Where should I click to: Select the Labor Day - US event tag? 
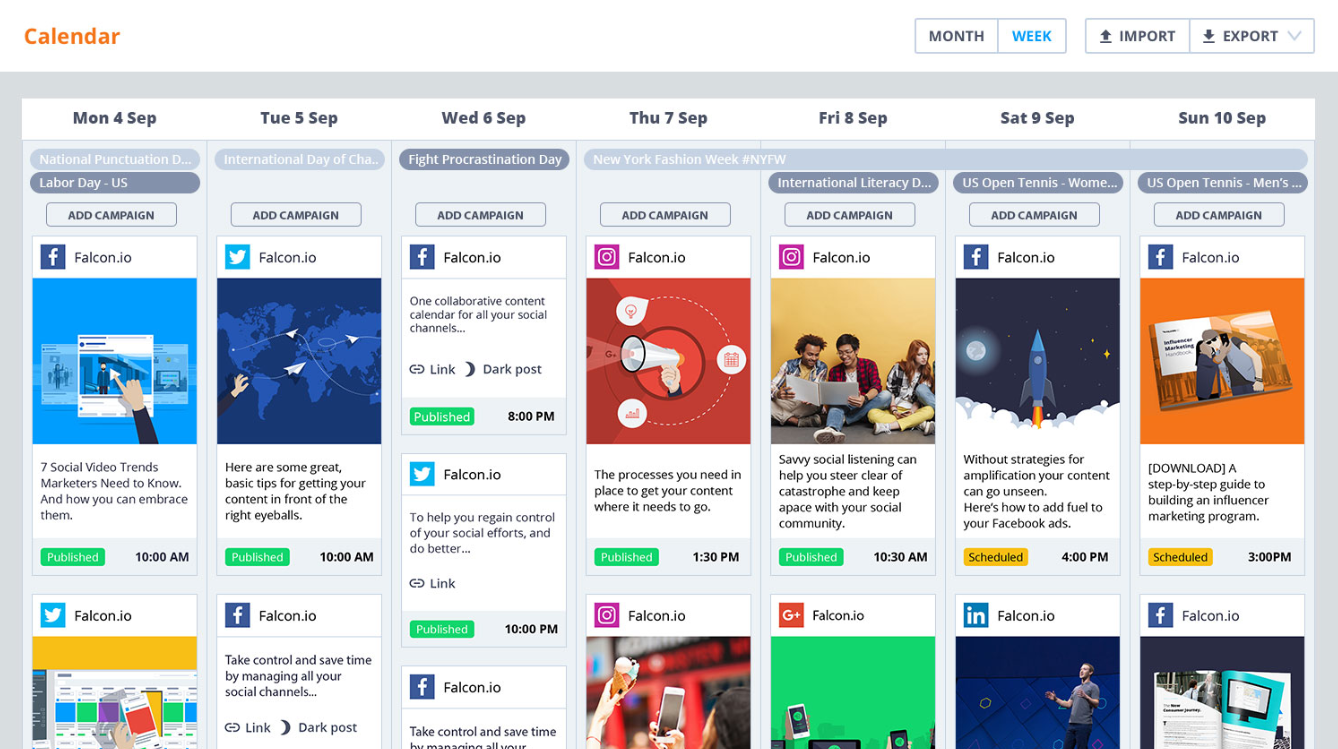click(114, 183)
